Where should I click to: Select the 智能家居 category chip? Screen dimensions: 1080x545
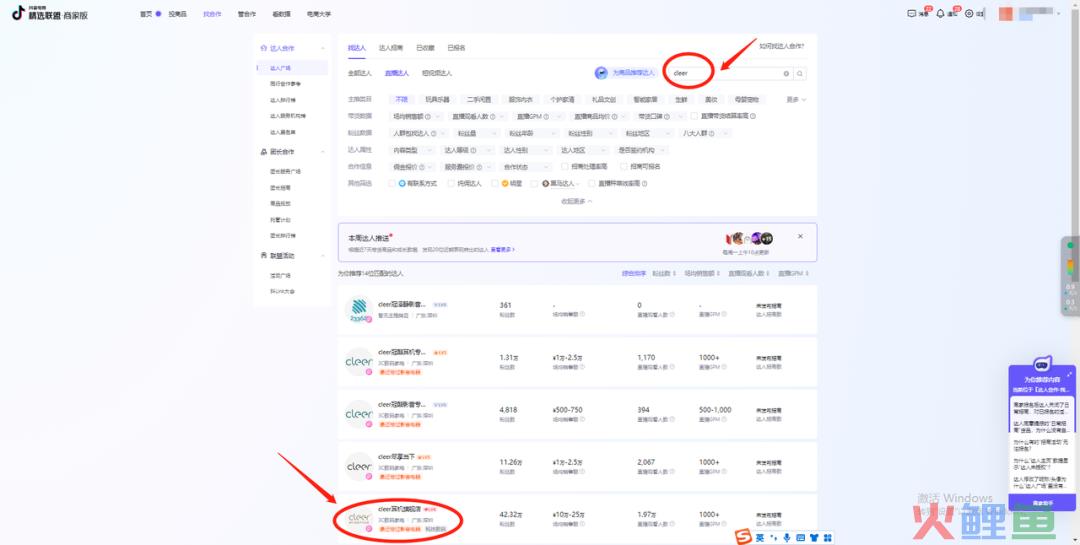click(645, 100)
